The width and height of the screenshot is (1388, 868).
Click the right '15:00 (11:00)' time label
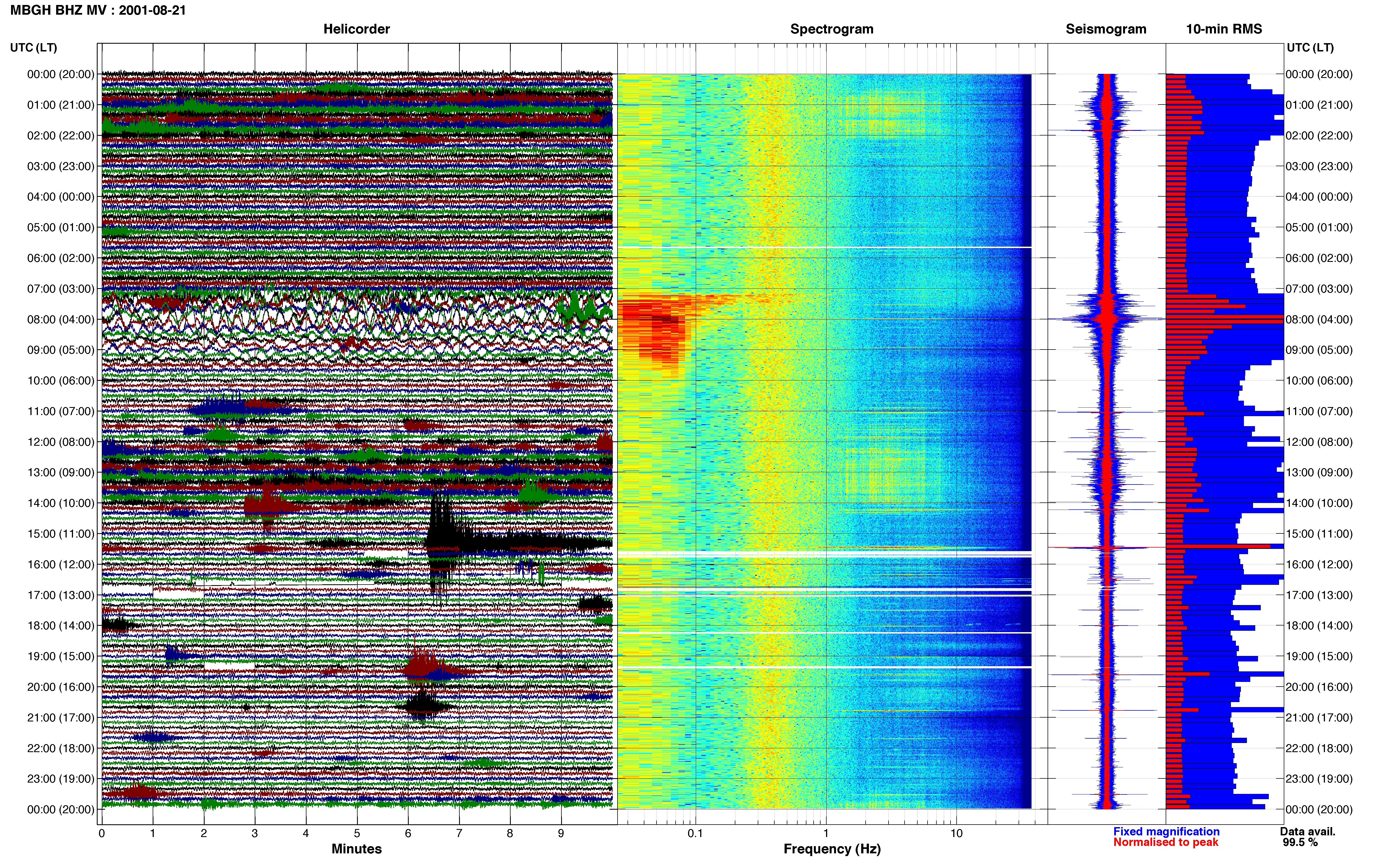pos(1319,533)
